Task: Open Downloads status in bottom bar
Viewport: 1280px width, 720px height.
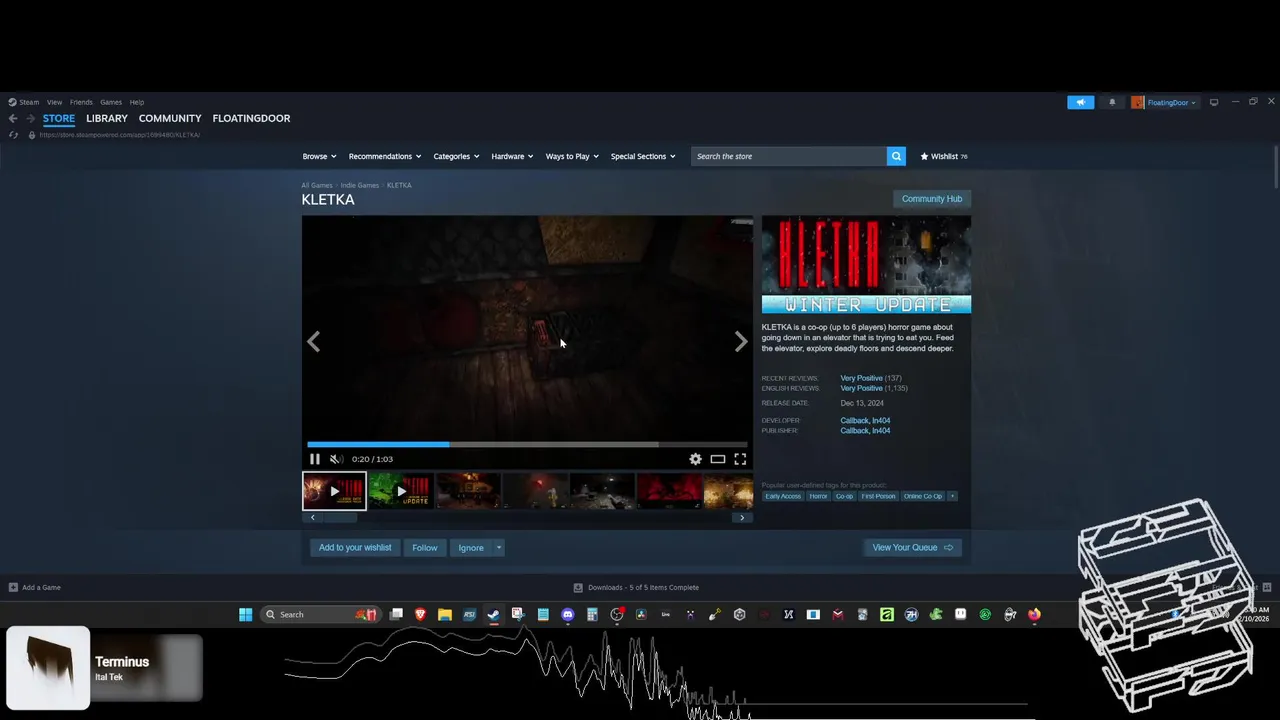Action: pyautogui.click(x=636, y=588)
